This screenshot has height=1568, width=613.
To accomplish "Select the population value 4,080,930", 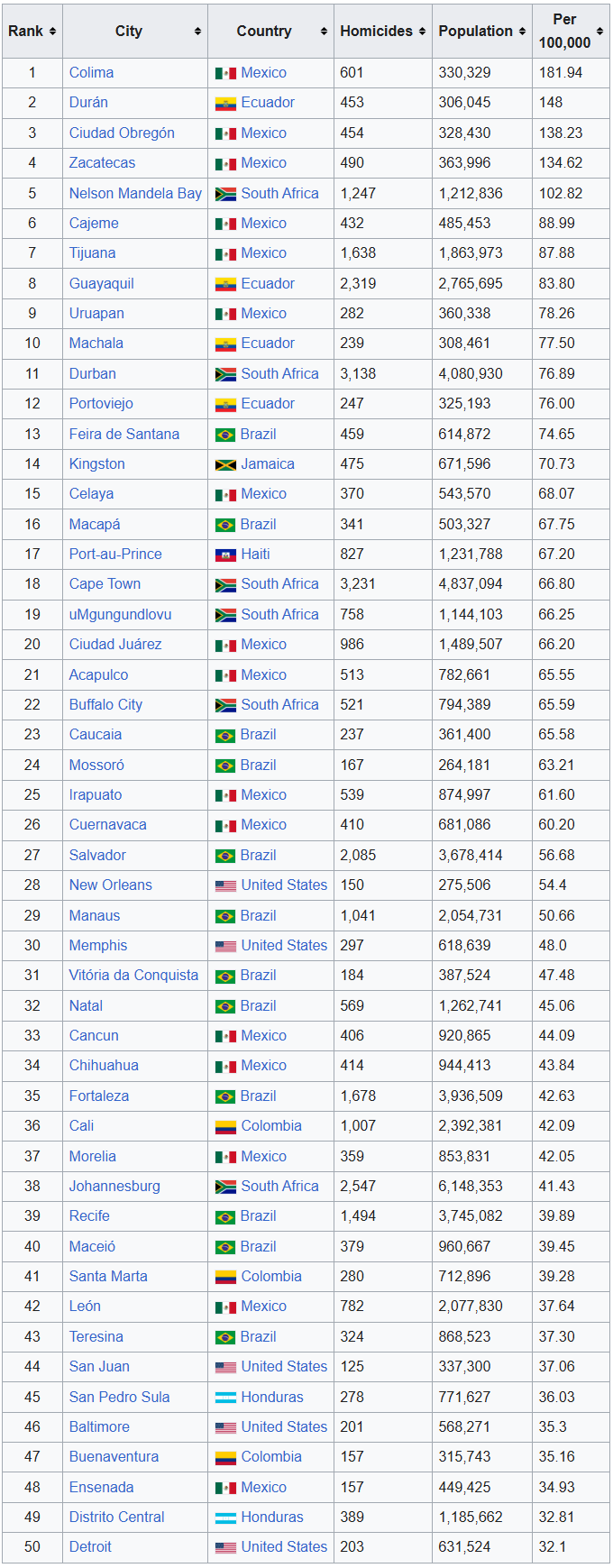I will pyautogui.click(x=471, y=374).
